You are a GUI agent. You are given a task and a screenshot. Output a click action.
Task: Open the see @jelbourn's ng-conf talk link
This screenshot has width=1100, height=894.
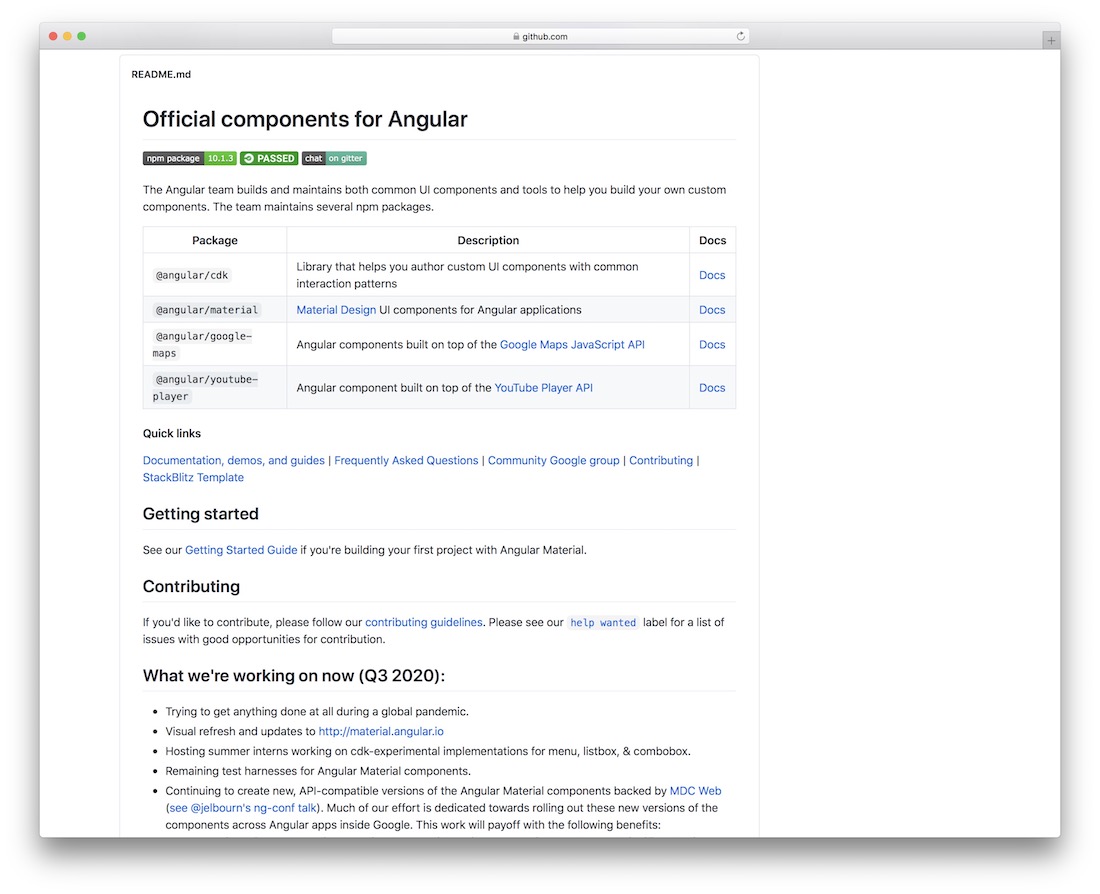tap(243, 808)
